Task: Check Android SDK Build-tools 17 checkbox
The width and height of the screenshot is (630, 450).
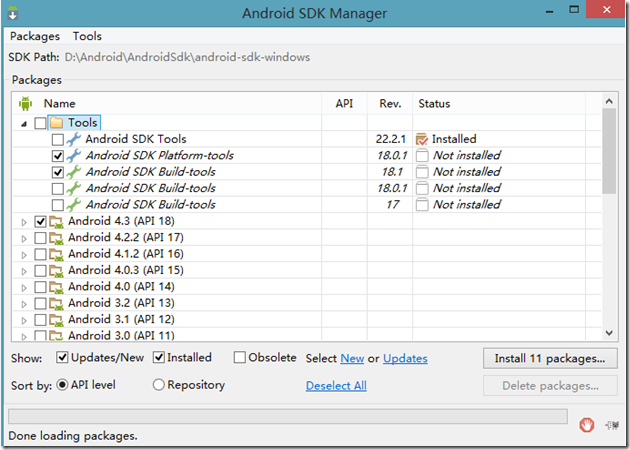Action: [57, 205]
